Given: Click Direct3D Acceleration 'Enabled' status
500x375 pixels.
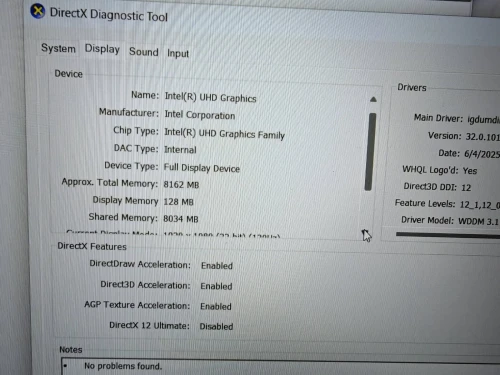Looking at the screenshot, I should pos(216,286).
